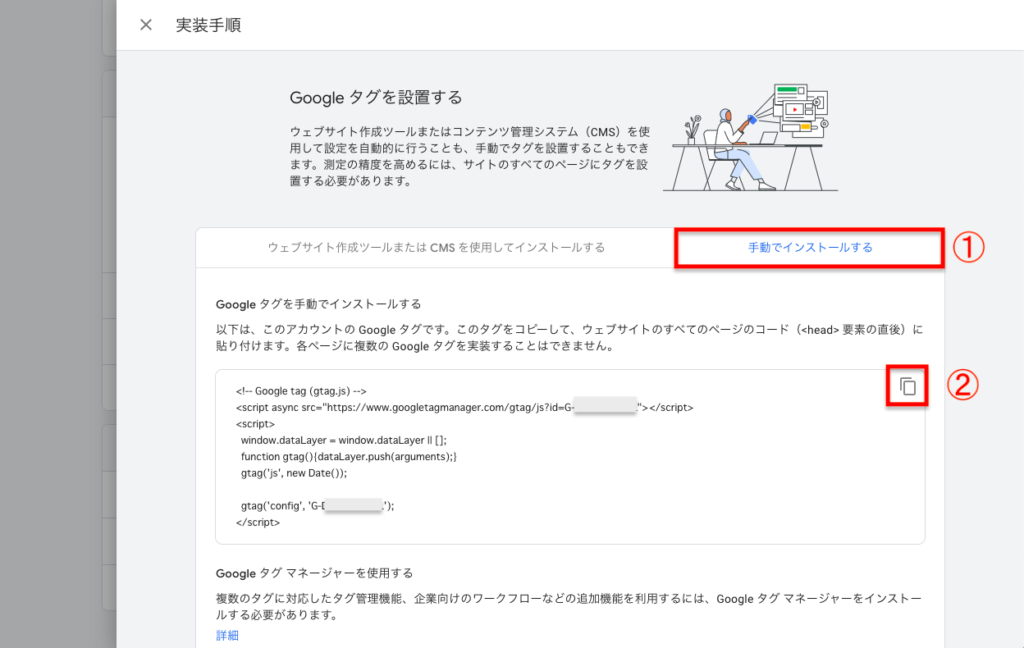Click the intro paragraph starting with ウェブサイト作成ツールまたはコンテンツ管理
1024x648 pixels.
click(470, 156)
